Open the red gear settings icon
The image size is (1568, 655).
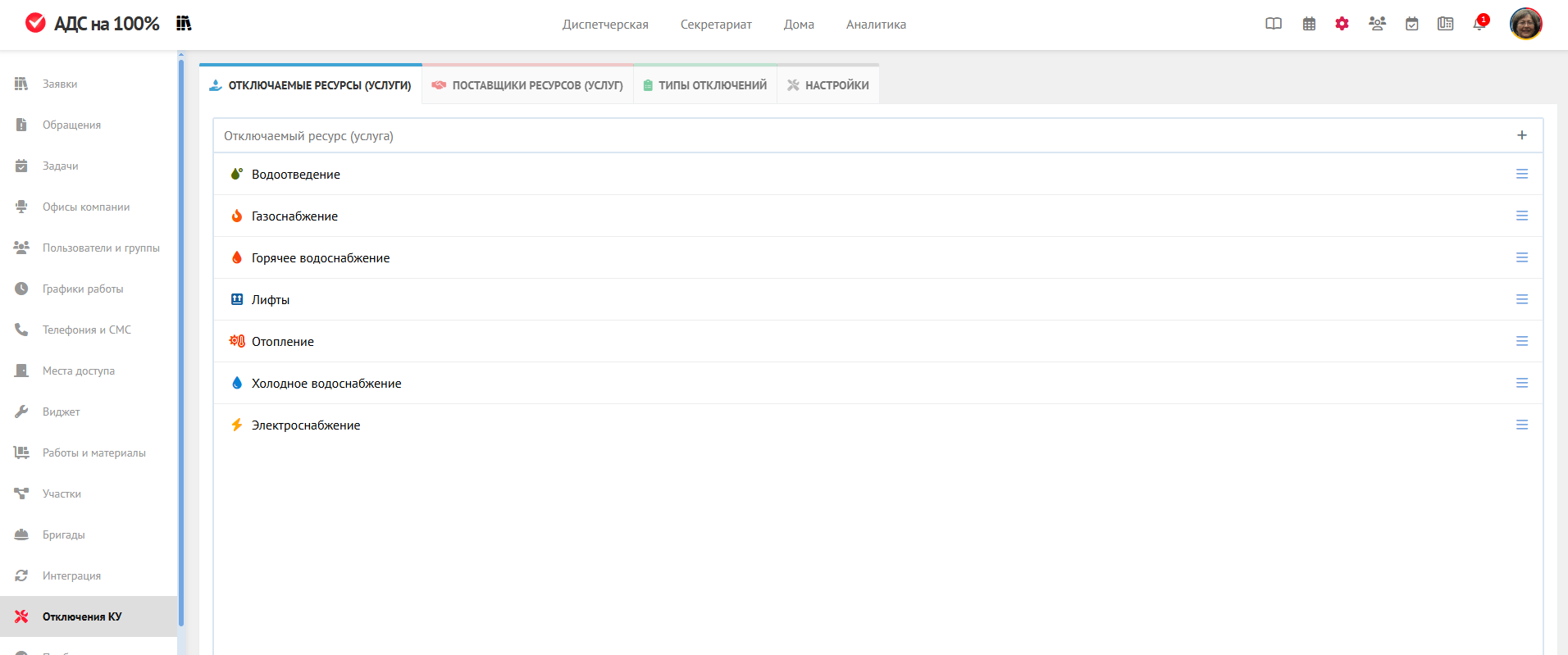click(1342, 24)
